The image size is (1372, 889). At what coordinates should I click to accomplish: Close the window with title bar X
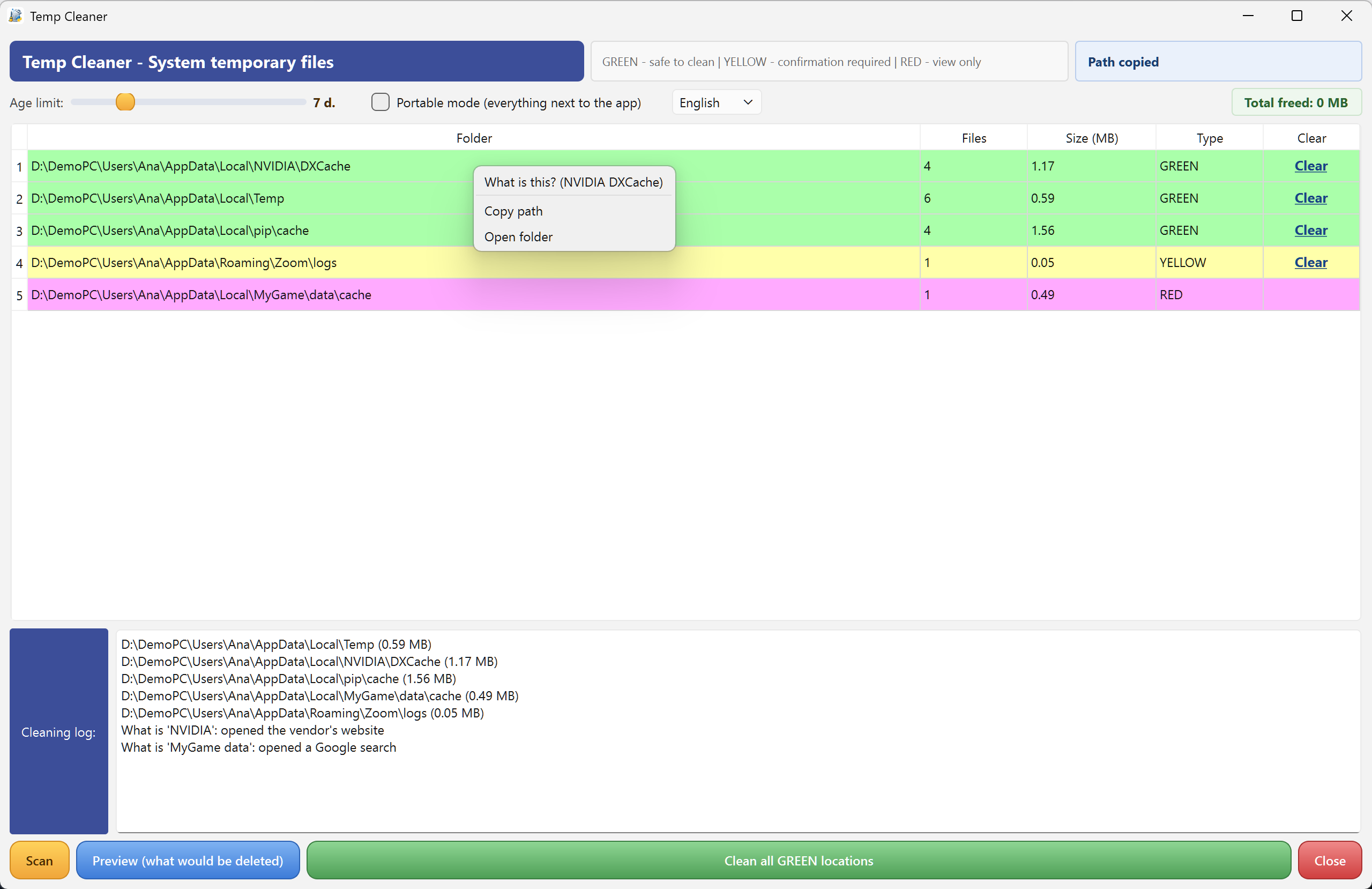coord(1347,16)
